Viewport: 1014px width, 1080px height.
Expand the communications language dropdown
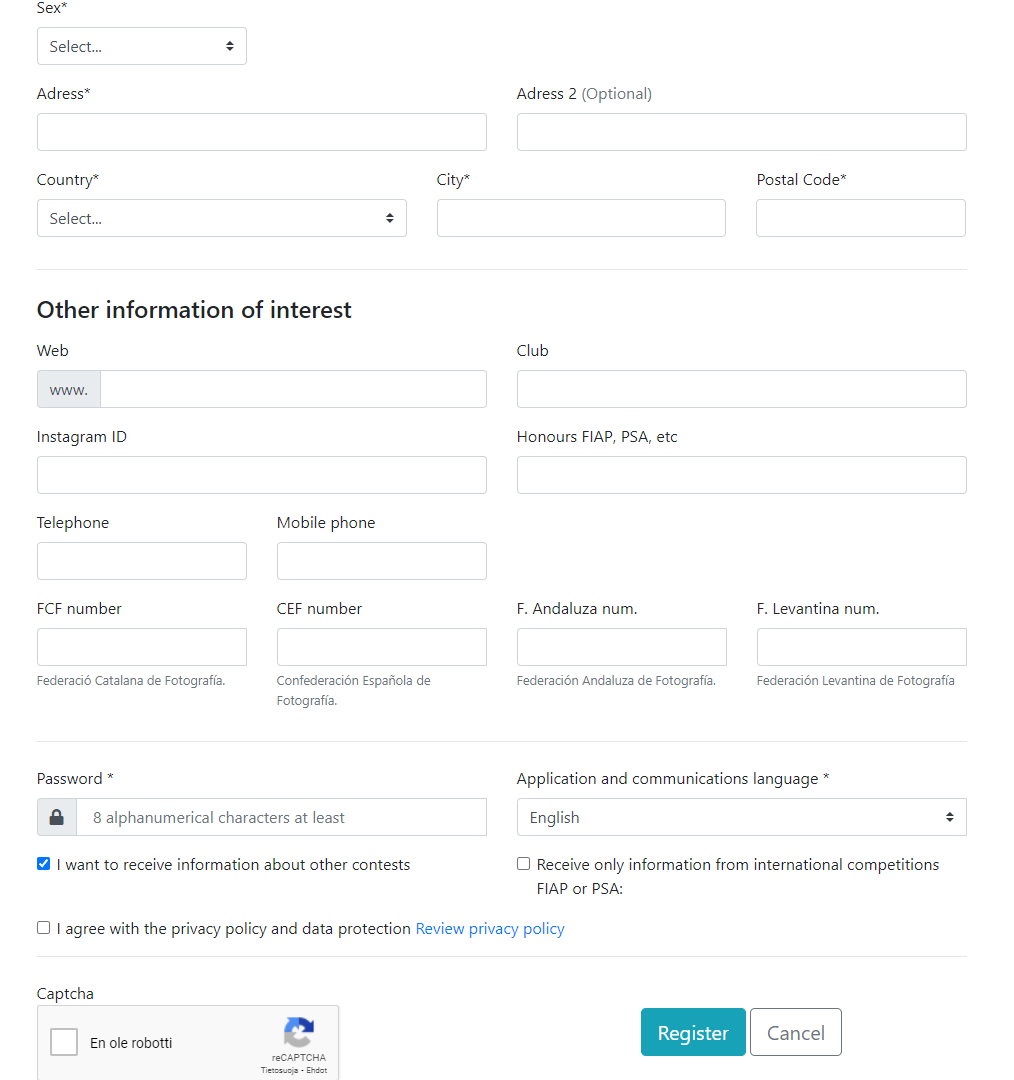click(742, 817)
